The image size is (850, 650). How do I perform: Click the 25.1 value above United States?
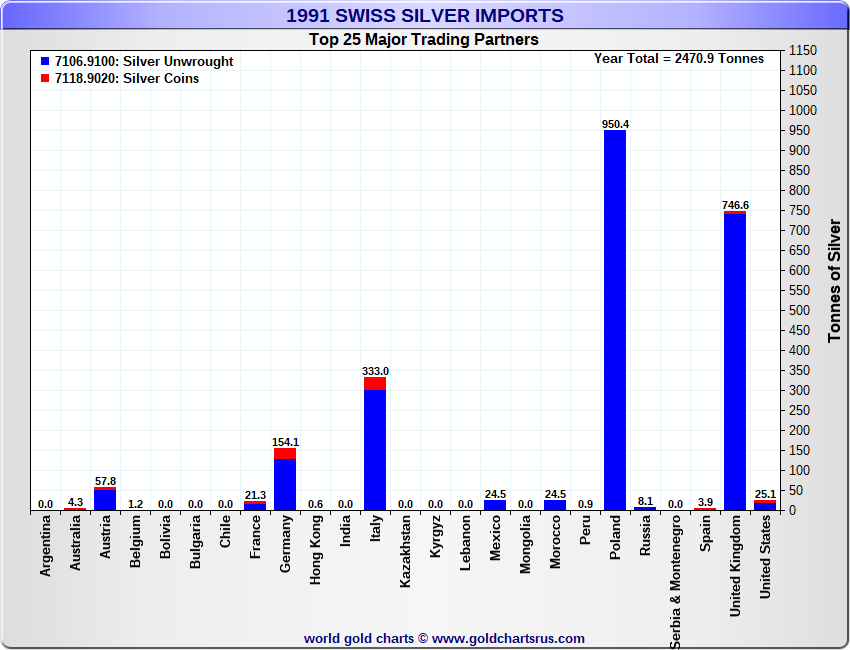(x=765, y=494)
